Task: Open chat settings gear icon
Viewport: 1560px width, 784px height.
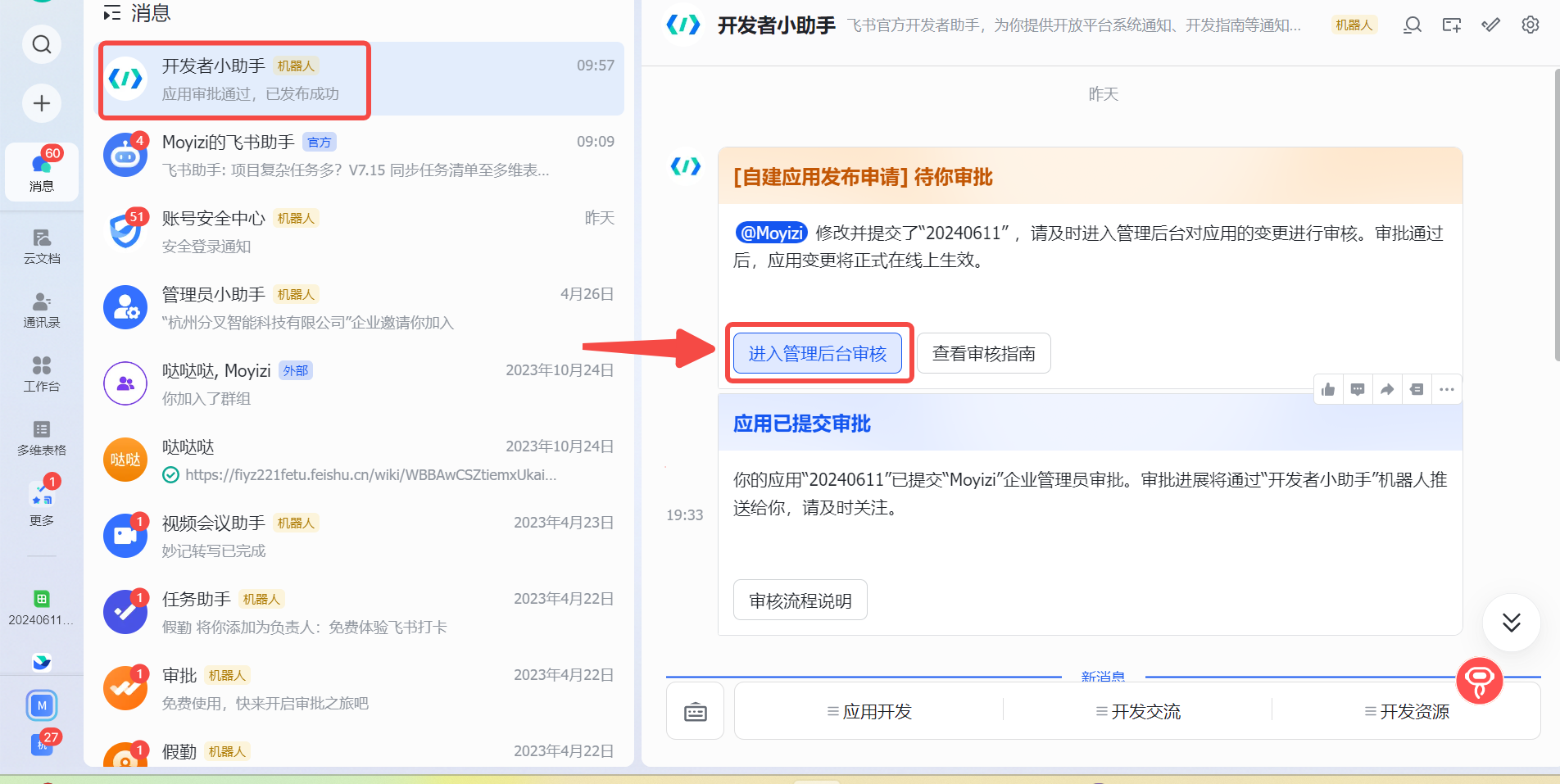Action: click(1530, 25)
